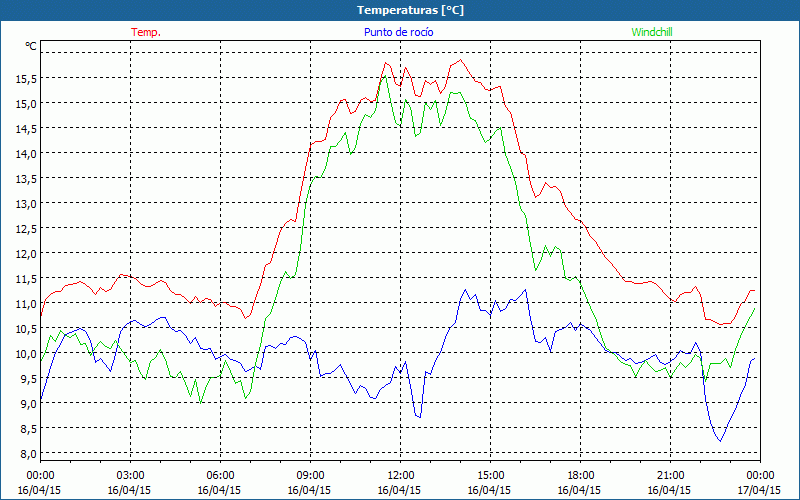Click the 03:00 time axis label
The height and width of the screenshot is (500, 800).
click(x=131, y=476)
